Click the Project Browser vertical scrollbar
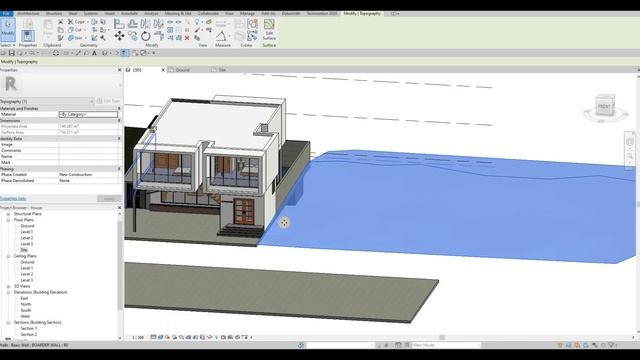 pyautogui.click(x=120, y=265)
